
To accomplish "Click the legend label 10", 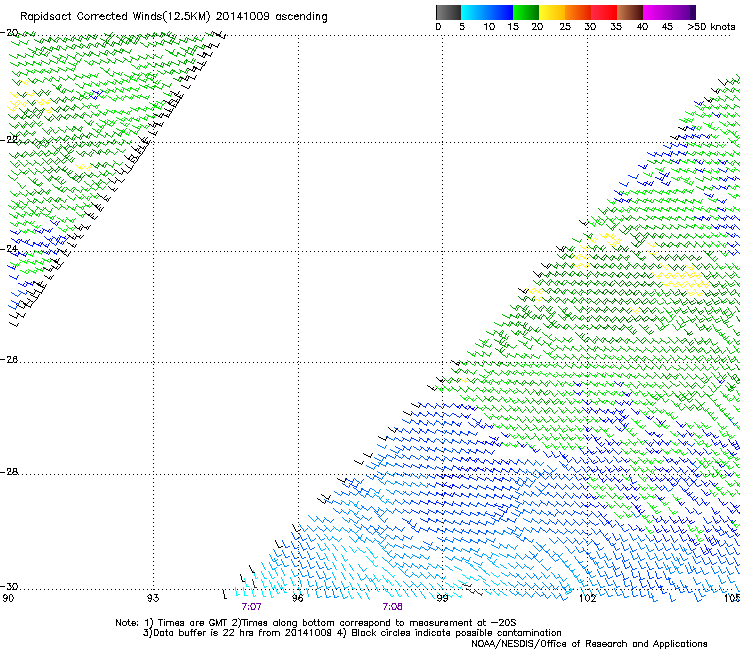I will (489, 27).
